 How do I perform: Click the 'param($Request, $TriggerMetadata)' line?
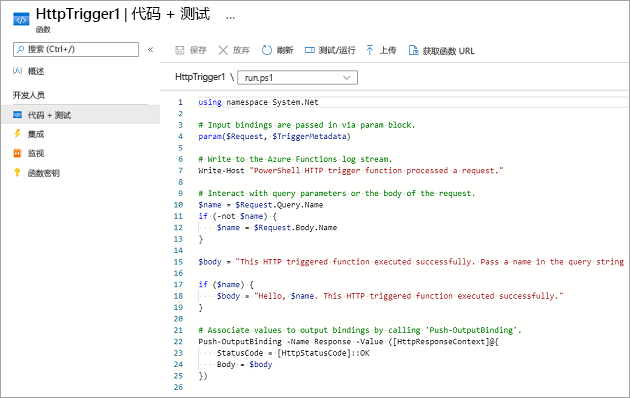[274, 136]
